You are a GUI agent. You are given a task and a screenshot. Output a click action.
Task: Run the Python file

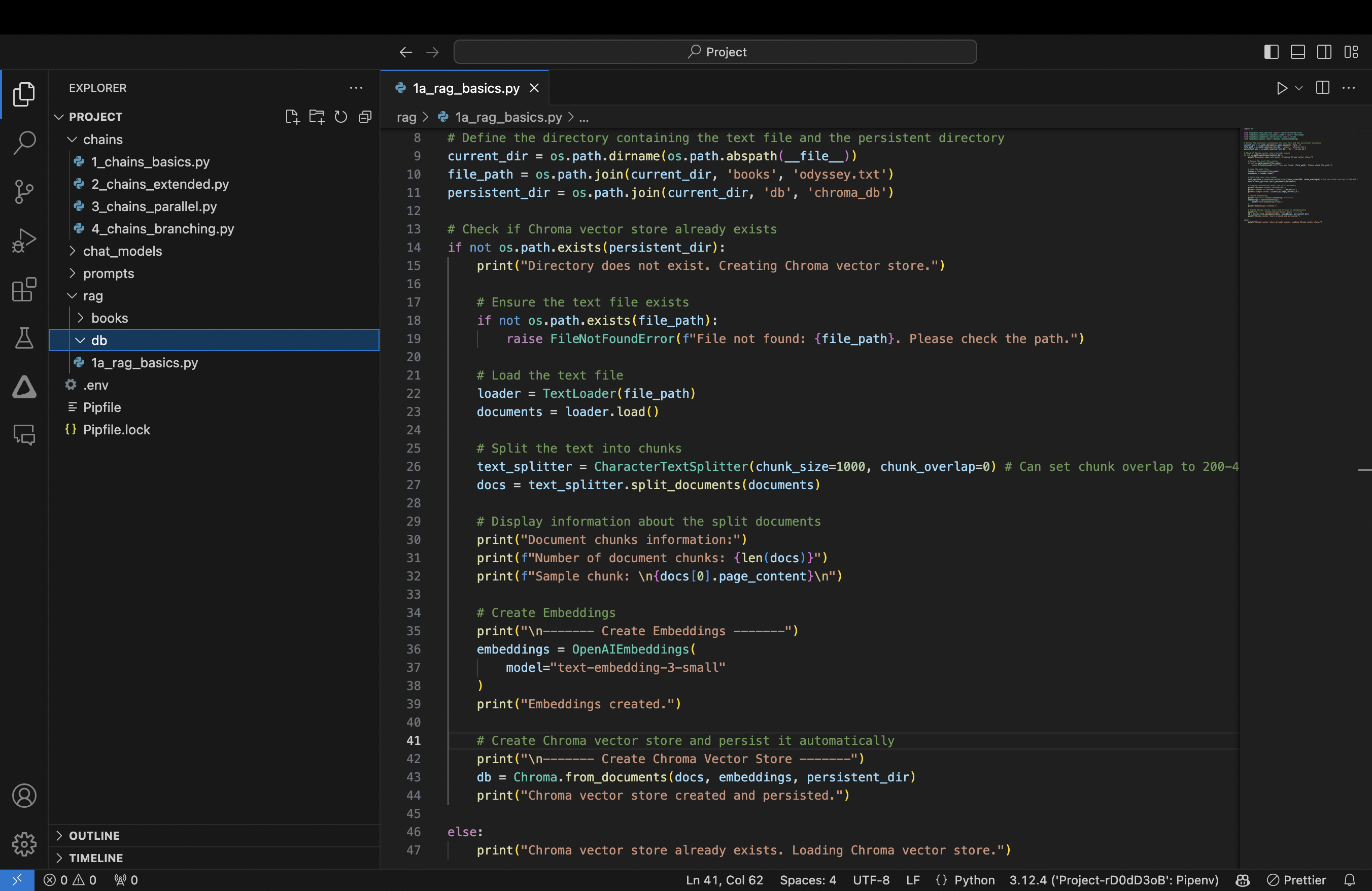(x=1282, y=88)
